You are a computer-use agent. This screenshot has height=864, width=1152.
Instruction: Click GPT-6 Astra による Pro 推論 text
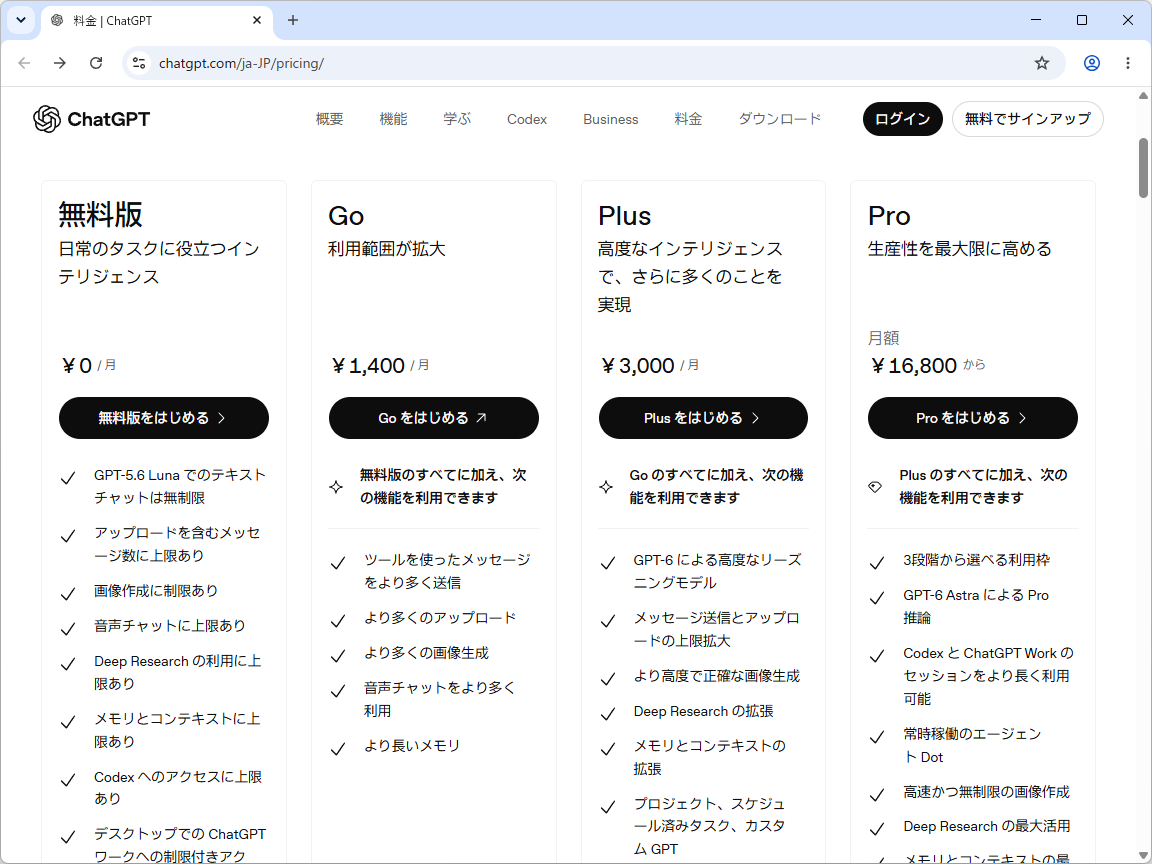(976, 606)
